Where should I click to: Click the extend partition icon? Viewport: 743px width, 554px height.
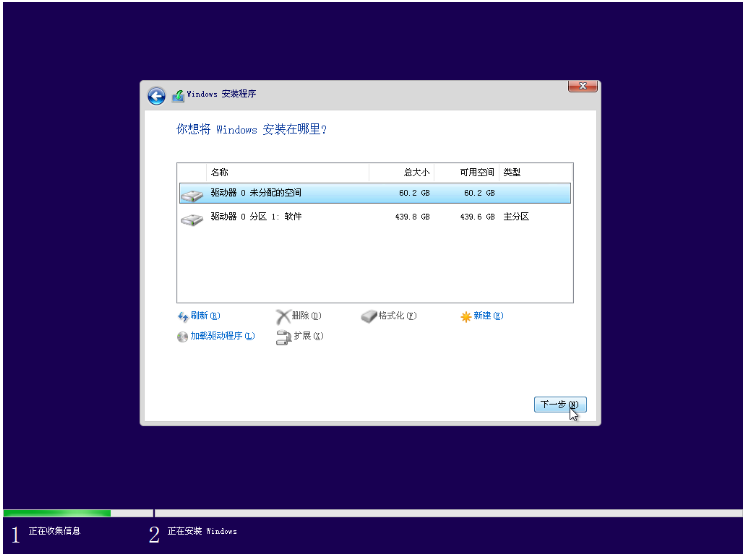(x=283, y=337)
